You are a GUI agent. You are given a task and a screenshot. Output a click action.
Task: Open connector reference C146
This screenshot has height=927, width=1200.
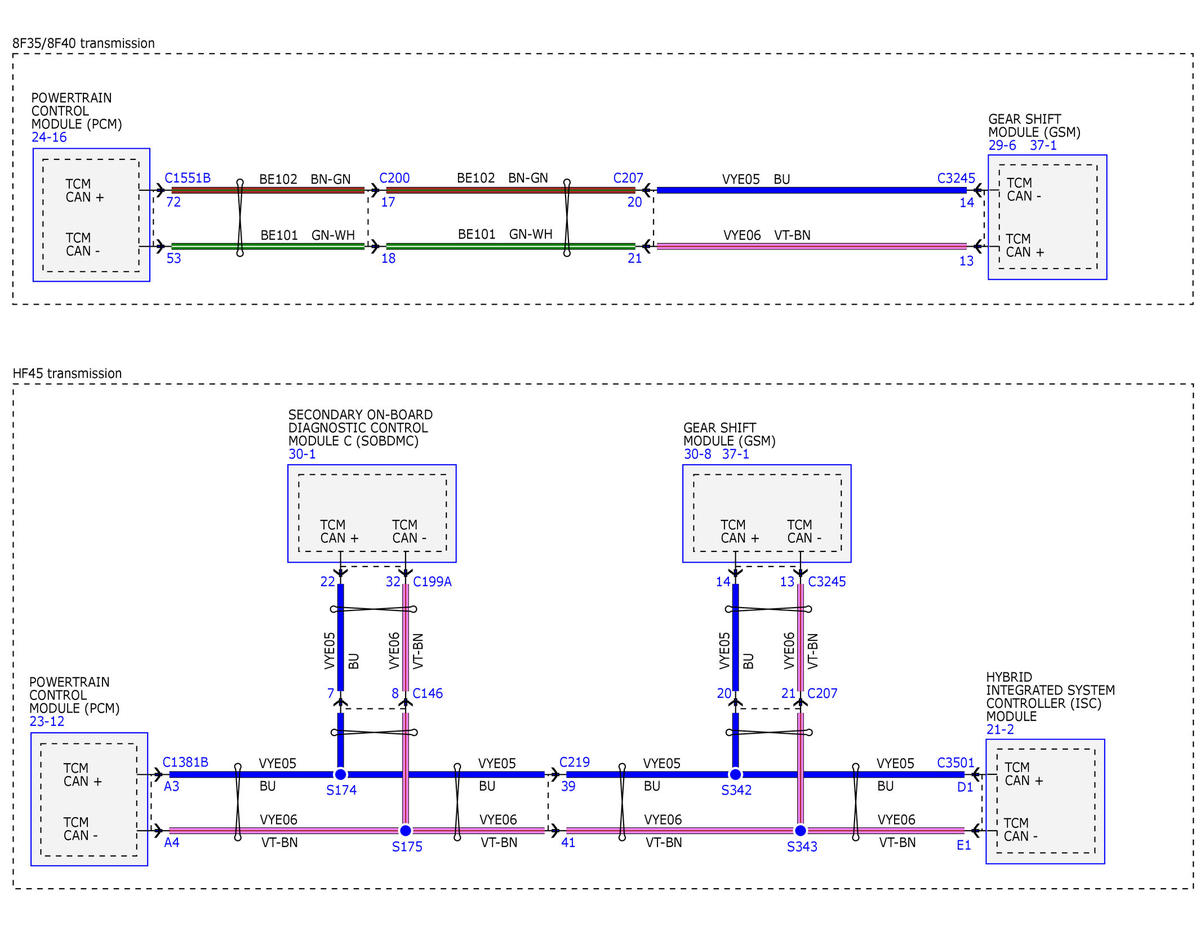pos(428,693)
